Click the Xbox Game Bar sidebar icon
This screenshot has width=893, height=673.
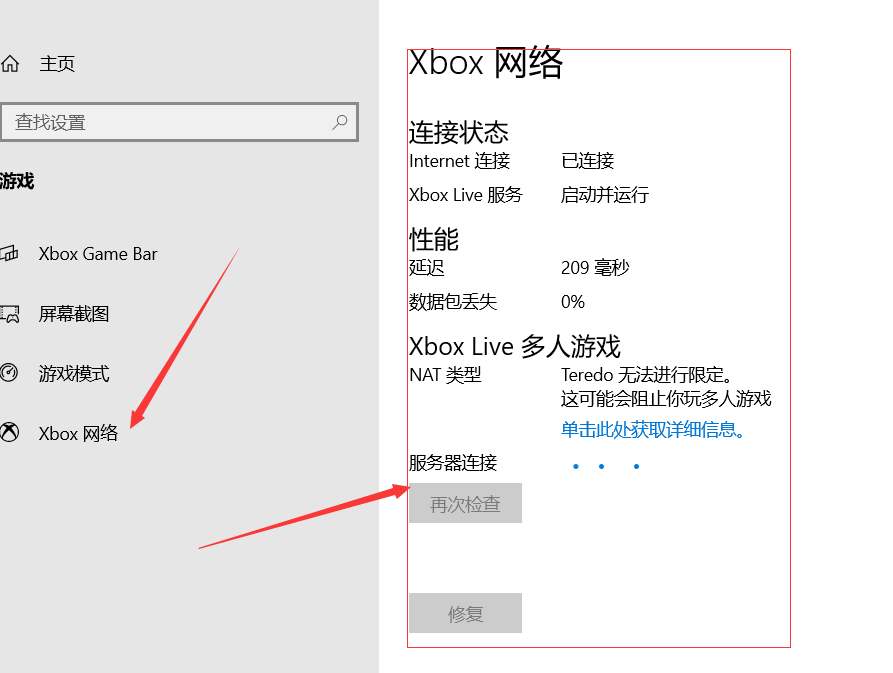pos(9,253)
